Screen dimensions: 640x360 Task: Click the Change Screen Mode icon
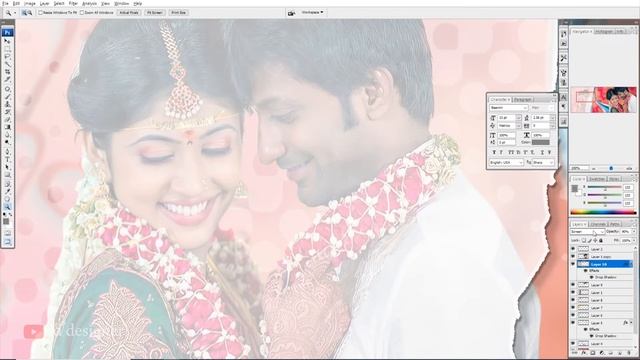pos(7,242)
